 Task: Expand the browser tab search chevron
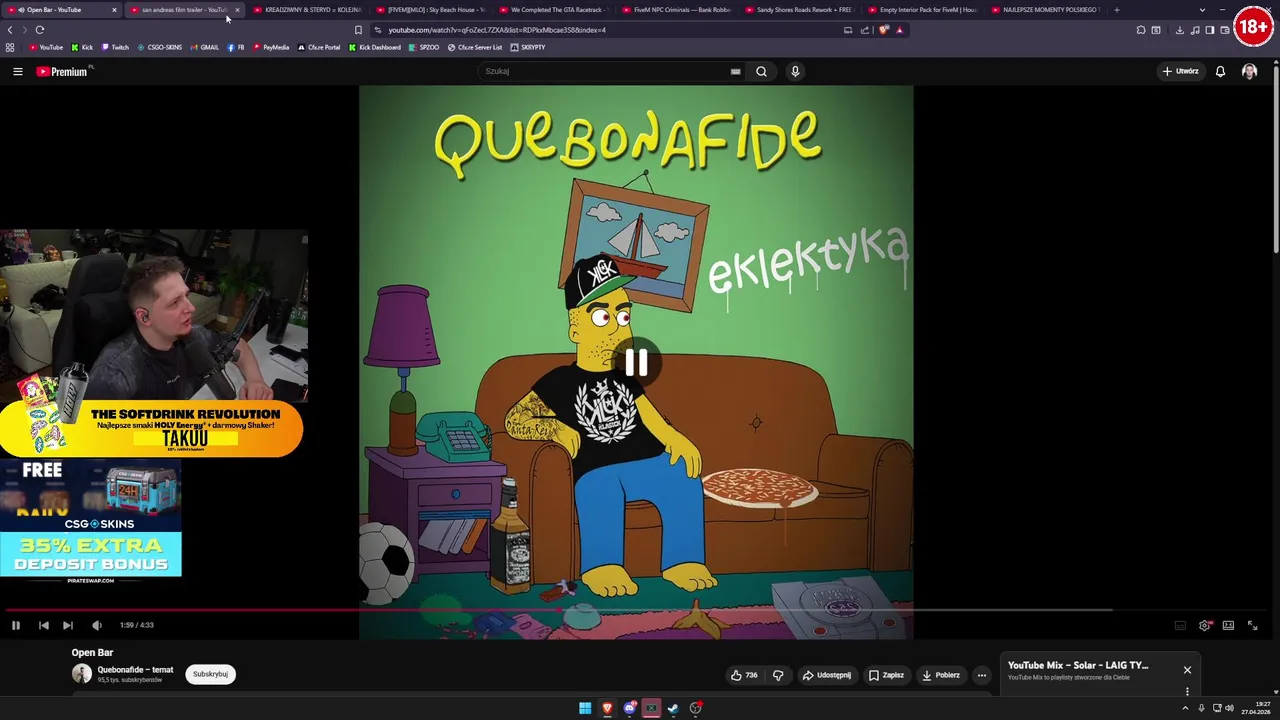(1202, 10)
